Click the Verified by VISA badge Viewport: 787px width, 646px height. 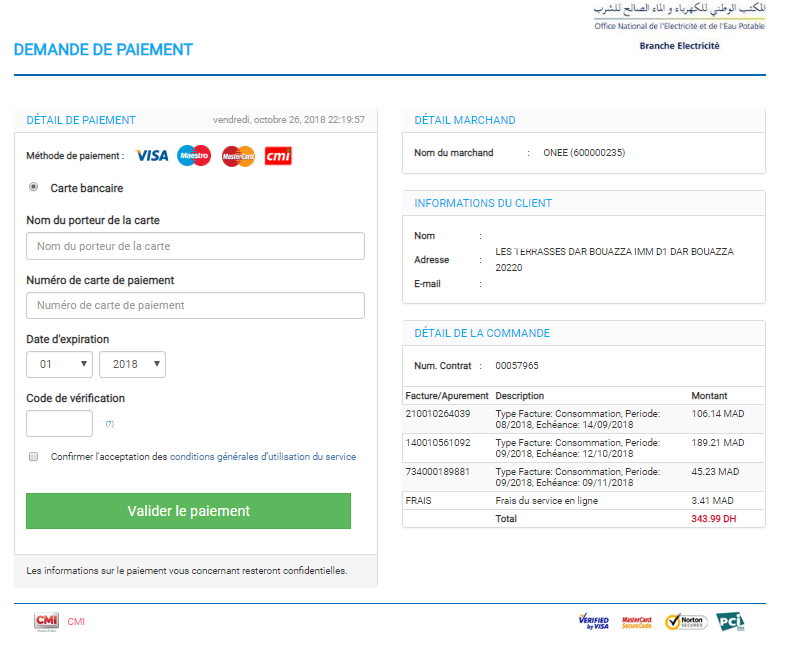tap(593, 621)
